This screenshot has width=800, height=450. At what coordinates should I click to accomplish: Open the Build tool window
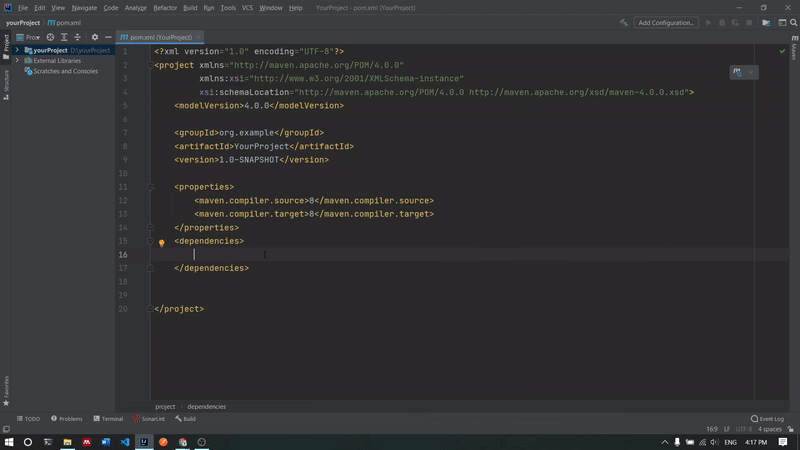pos(185,419)
